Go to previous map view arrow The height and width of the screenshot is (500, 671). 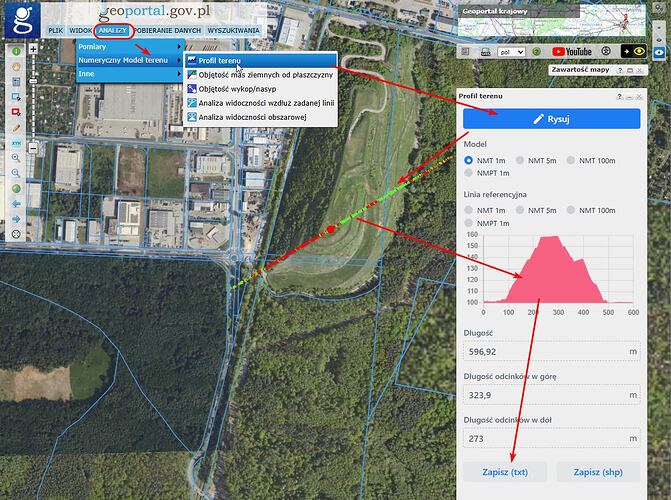point(16,204)
